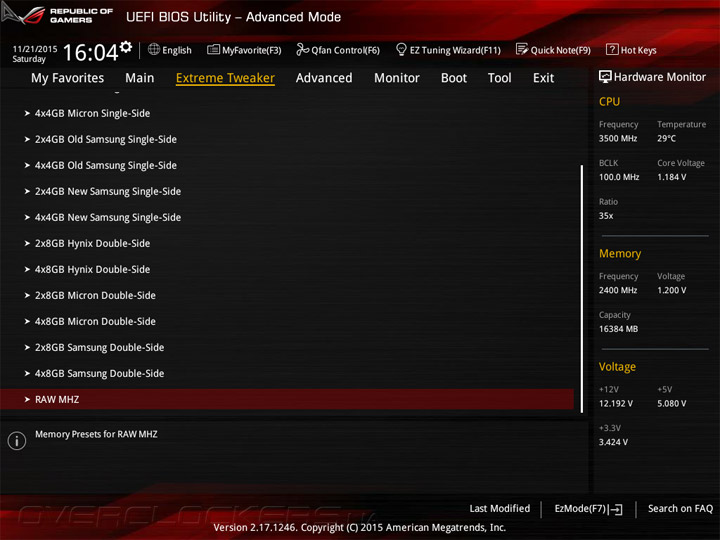Expand 2x4GB New Samsung Single-Side arrow
The width and height of the screenshot is (720, 540).
click(x=27, y=191)
